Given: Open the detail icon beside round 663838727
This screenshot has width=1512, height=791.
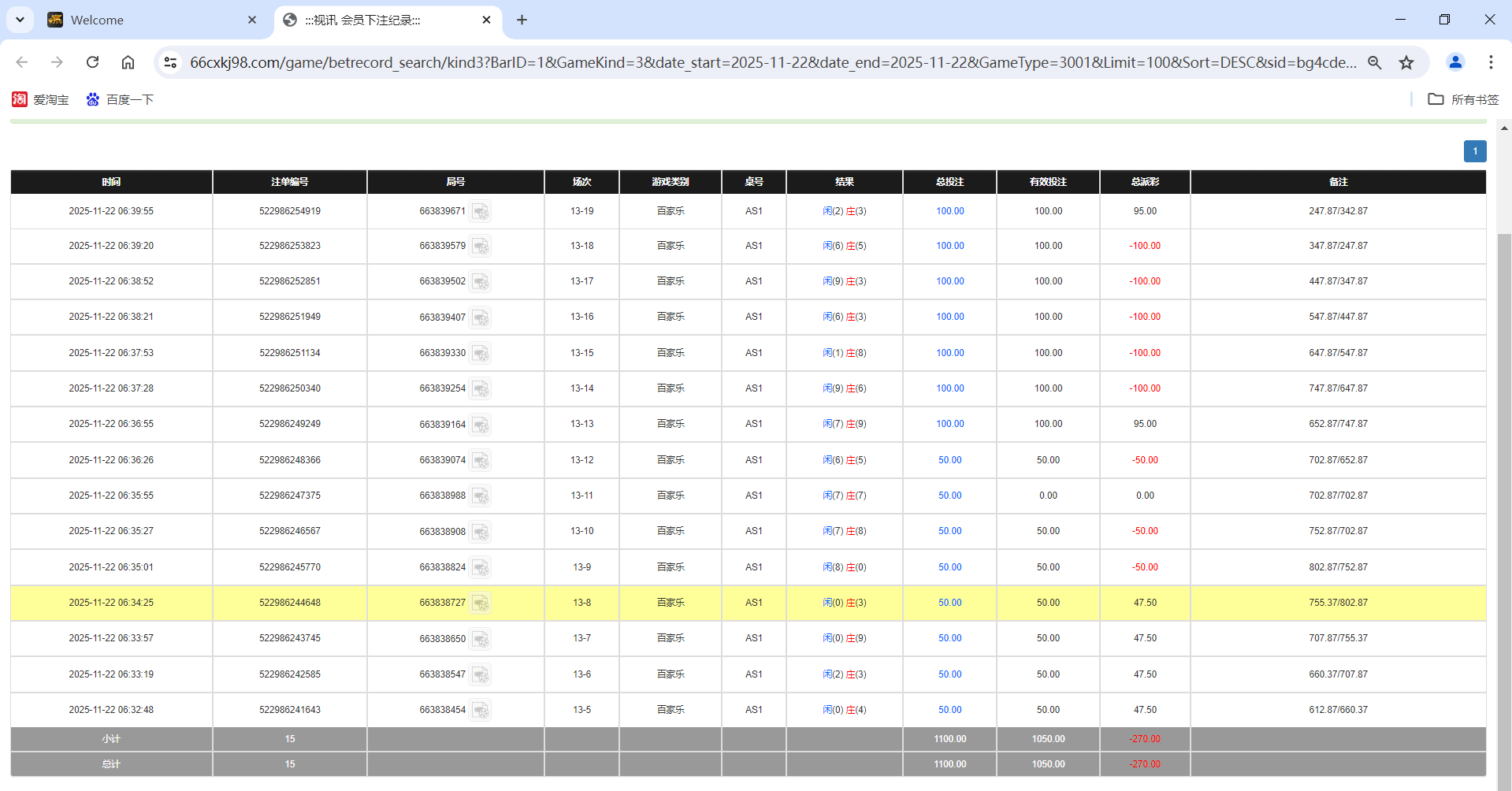Looking at the screenshot, I should (480, 603).
